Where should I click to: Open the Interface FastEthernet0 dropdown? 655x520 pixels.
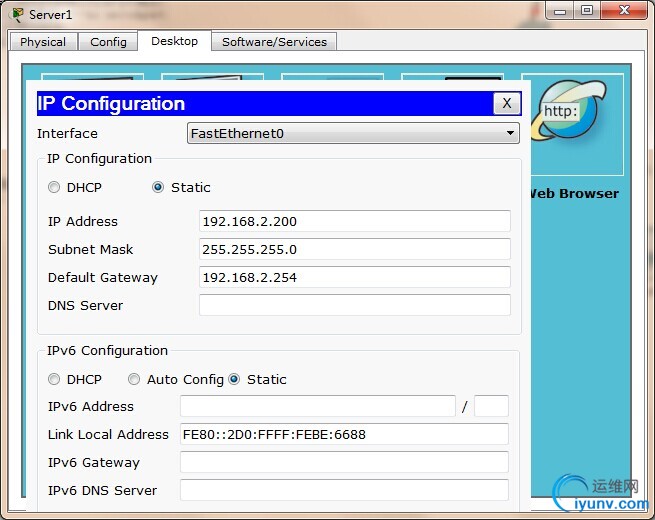pyautogui.click(x=353, y=133)
